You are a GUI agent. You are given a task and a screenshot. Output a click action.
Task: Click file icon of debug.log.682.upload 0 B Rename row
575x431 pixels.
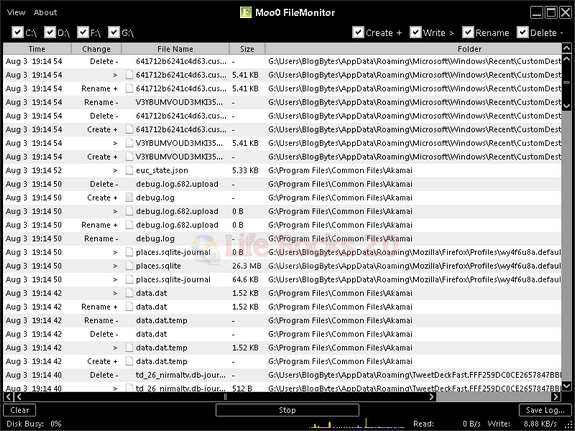129,225
